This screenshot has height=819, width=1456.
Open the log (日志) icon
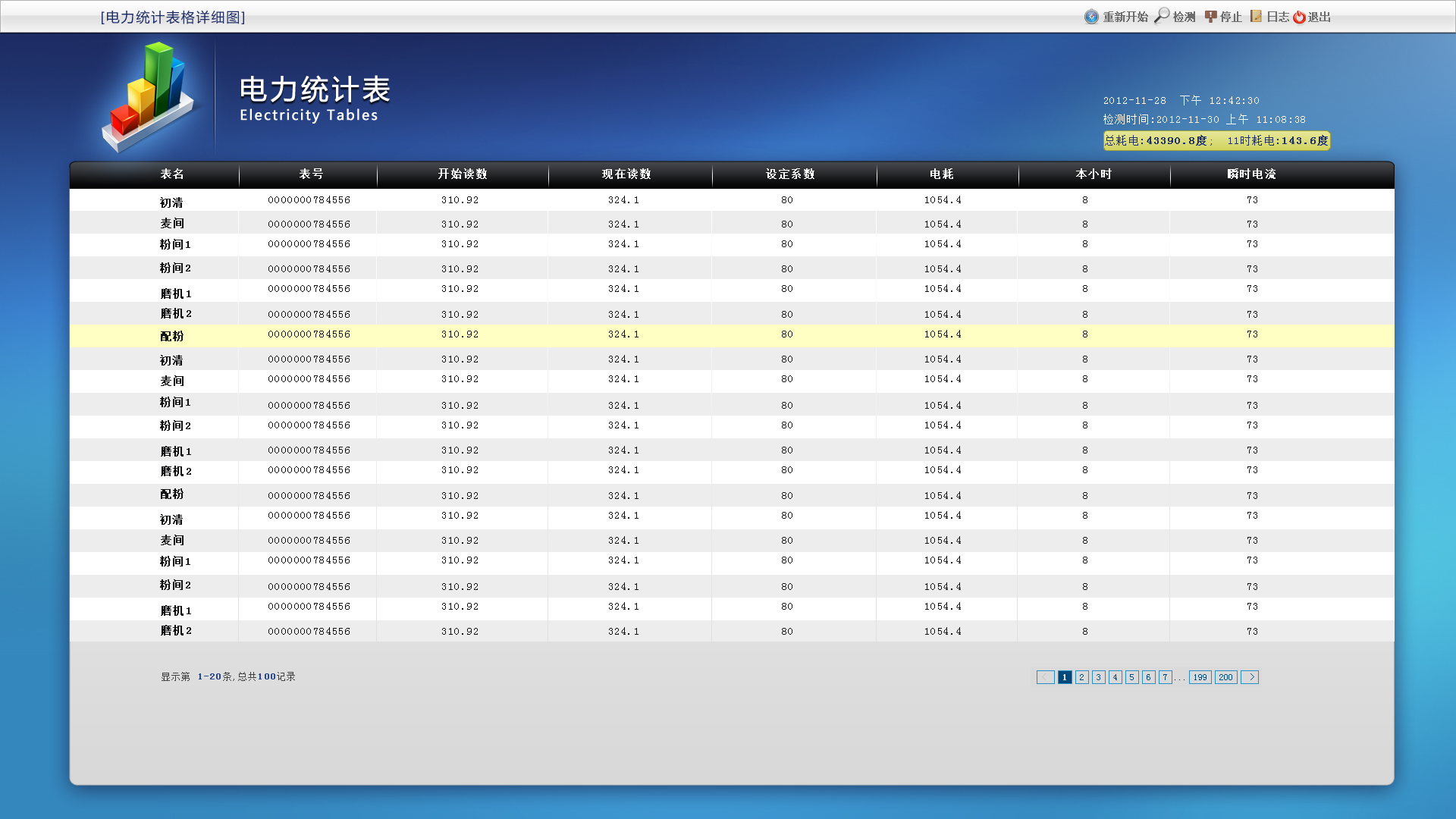pos(1257,16)
